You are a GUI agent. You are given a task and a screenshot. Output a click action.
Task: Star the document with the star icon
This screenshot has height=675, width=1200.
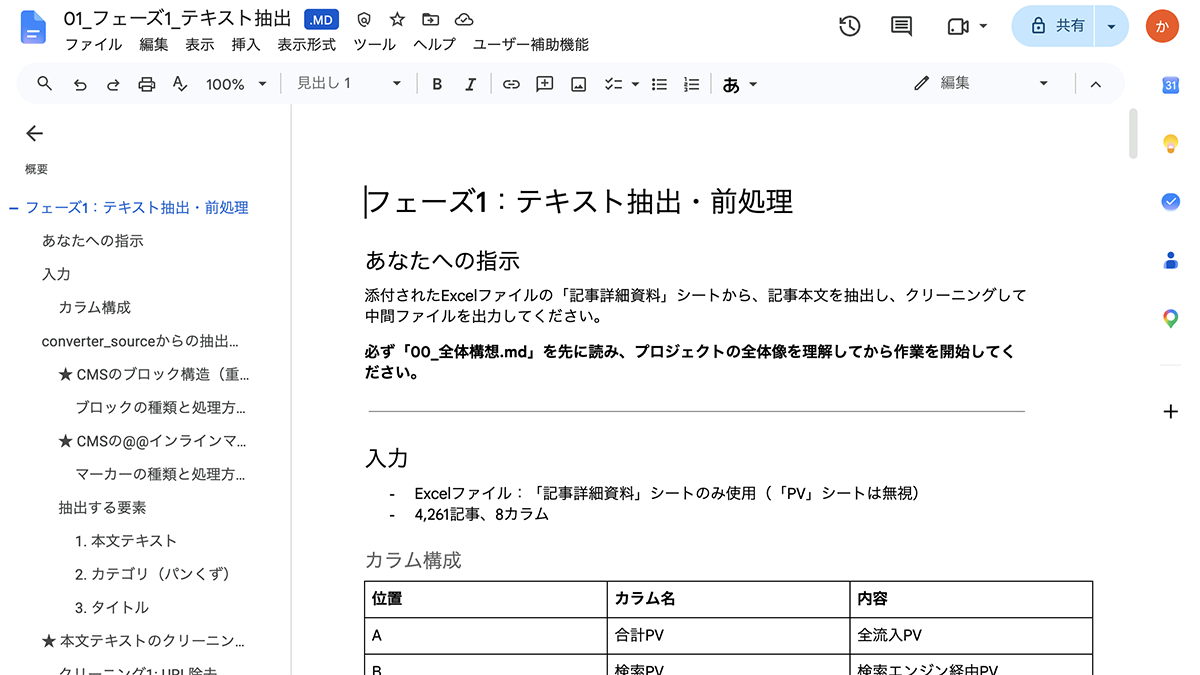397,19
